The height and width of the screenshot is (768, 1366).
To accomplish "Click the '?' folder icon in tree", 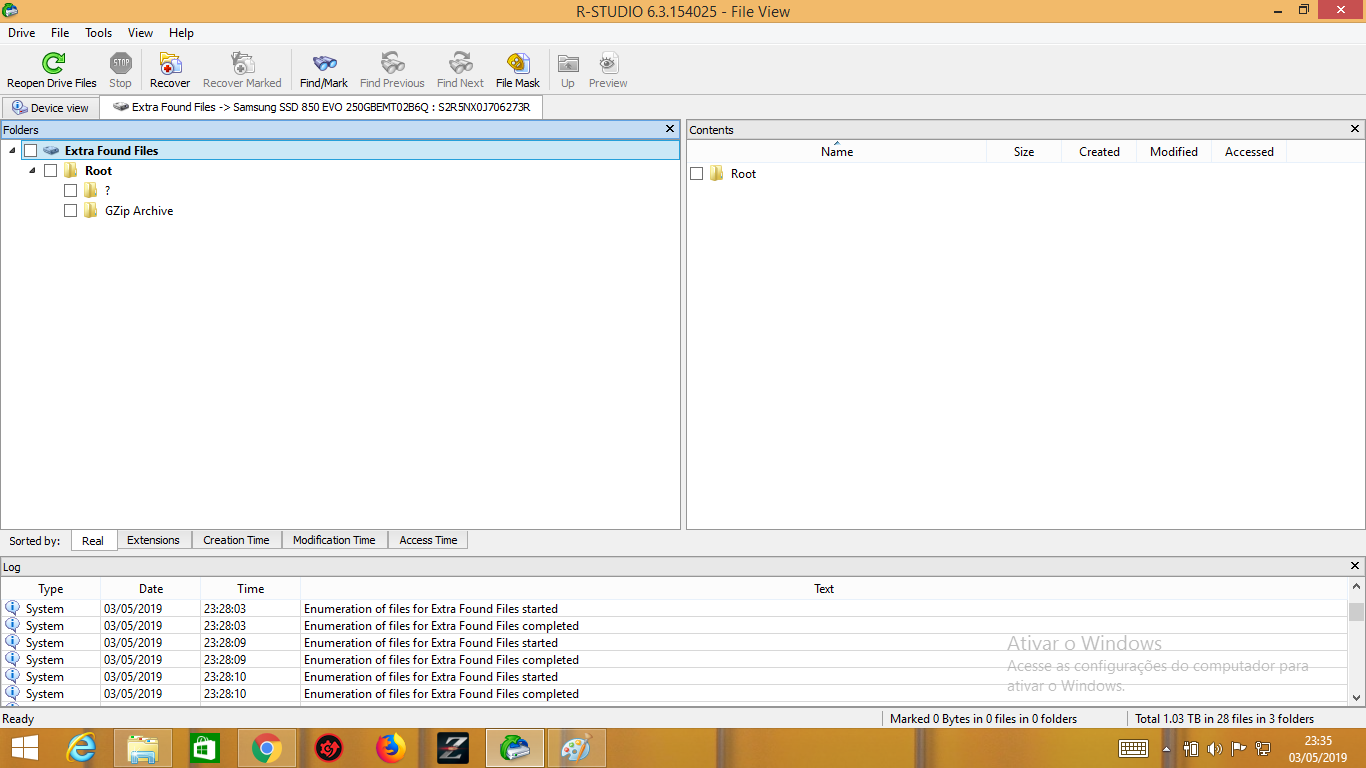I will point(91,191).
